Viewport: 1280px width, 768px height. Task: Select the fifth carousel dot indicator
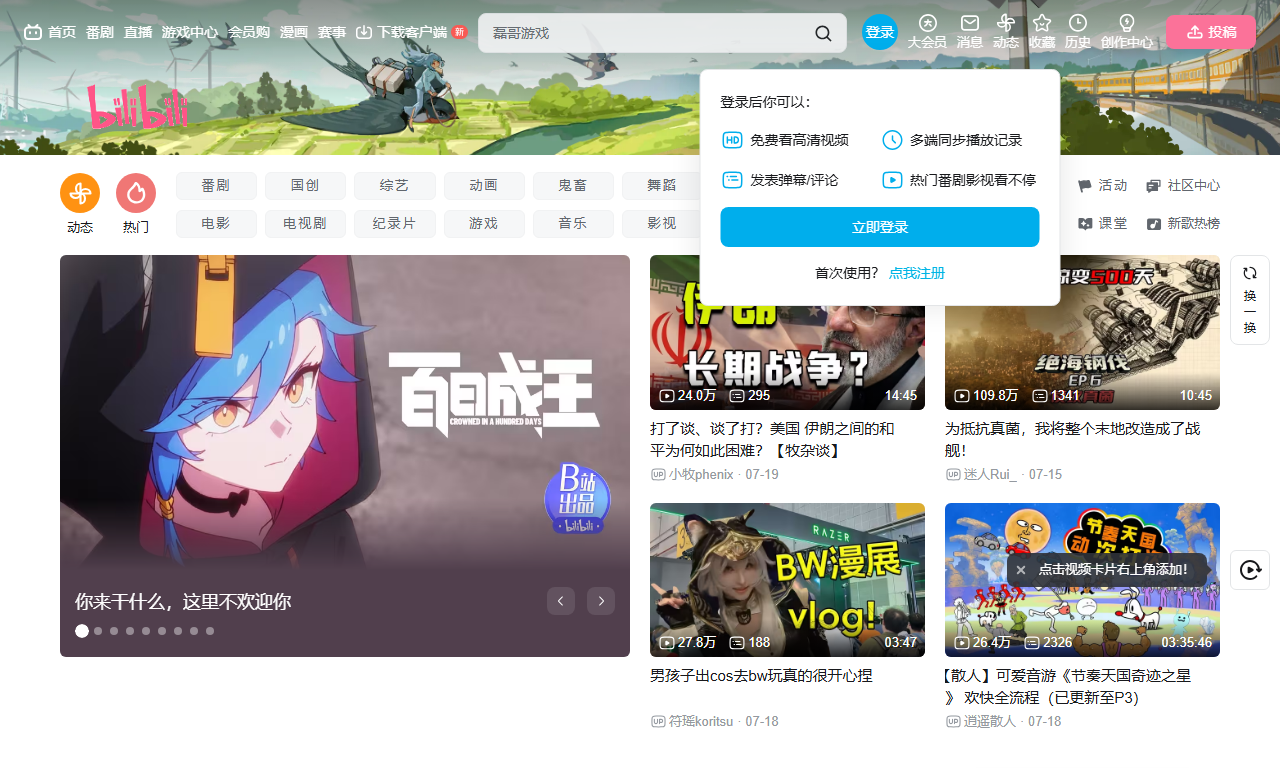(x=146, y=631)
